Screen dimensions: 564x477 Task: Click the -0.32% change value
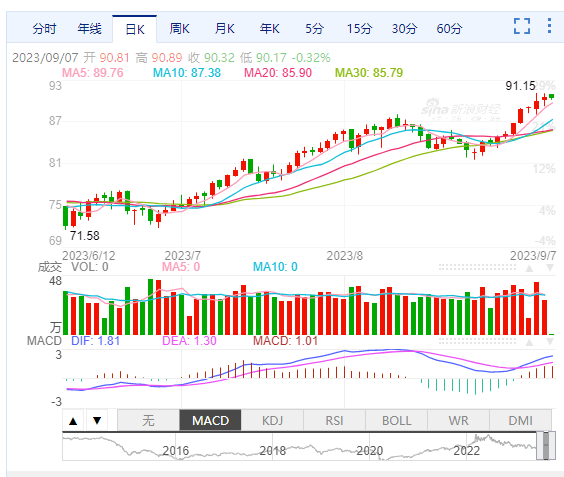click(x=311, y=58)
